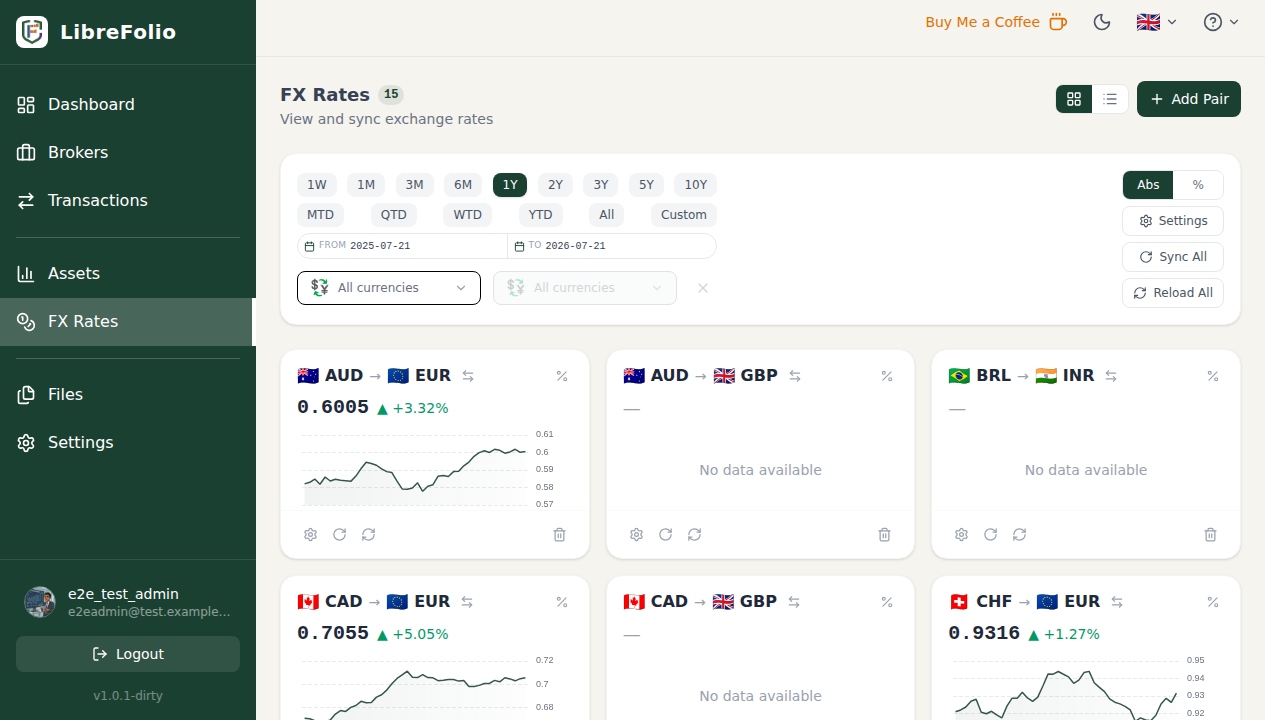Reload the AUD EUR pair

tap(368, 535)
